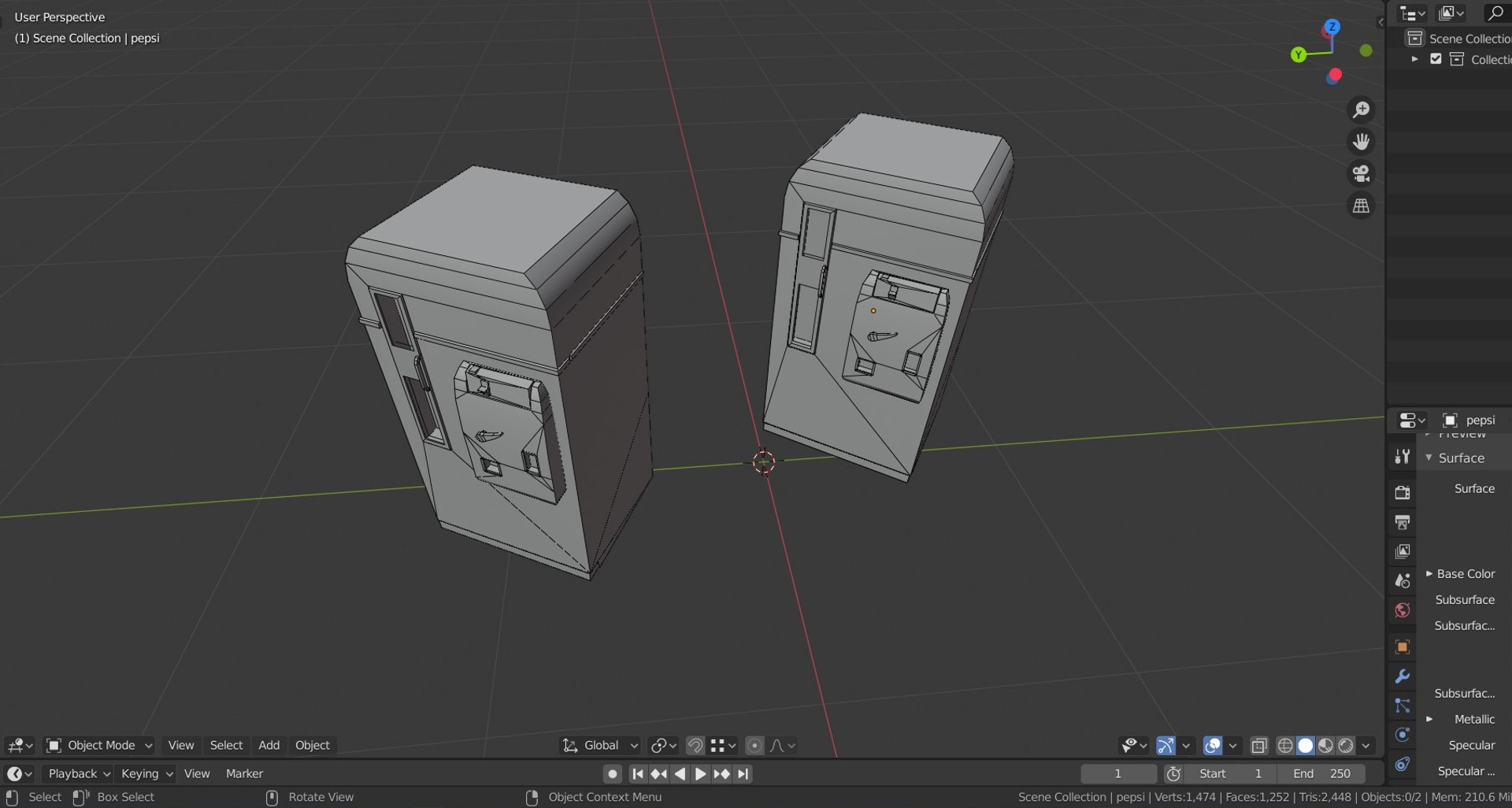Open the viewport View menu
1512x808 pixels.
point(180,745)
